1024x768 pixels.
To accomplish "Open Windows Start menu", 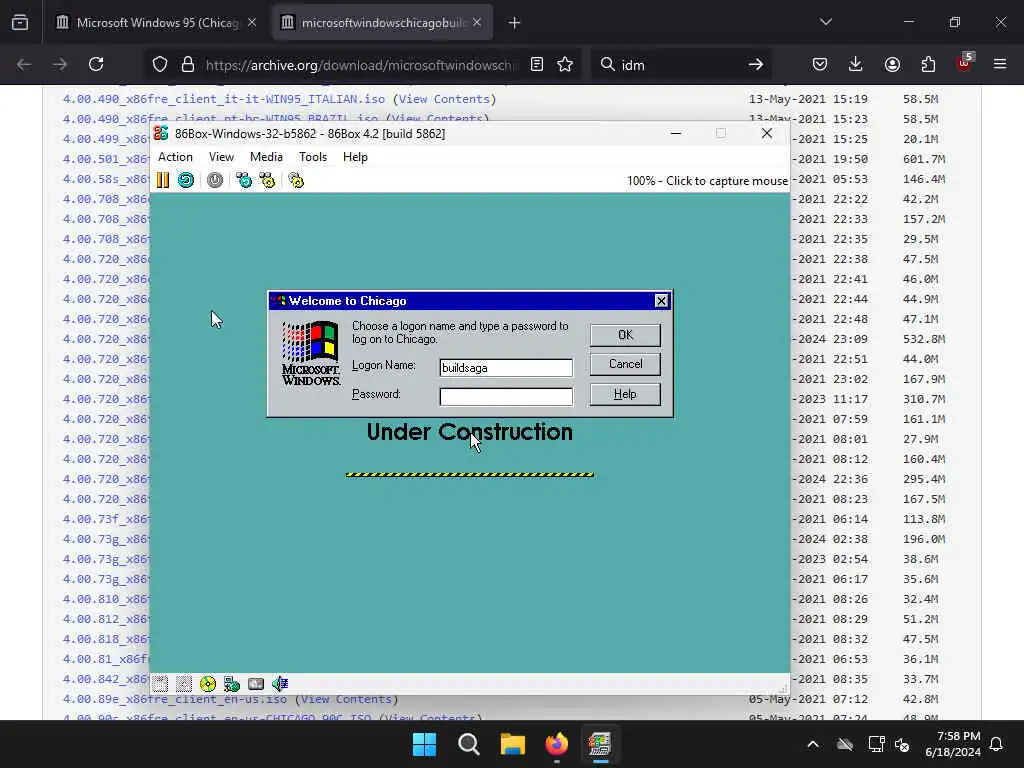I will (424, 744).
